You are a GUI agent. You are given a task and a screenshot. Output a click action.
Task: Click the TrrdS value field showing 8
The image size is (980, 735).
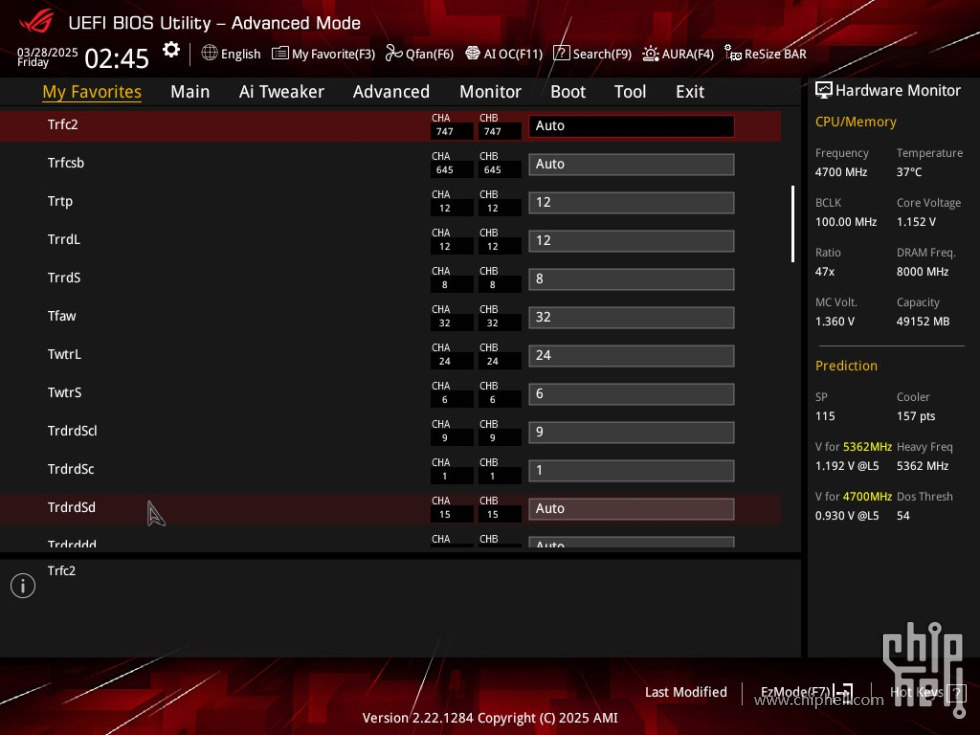point(631,279)
